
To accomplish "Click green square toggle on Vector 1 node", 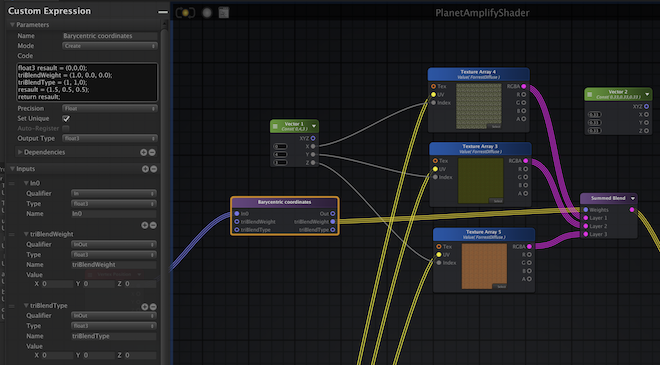I will 275,126.
